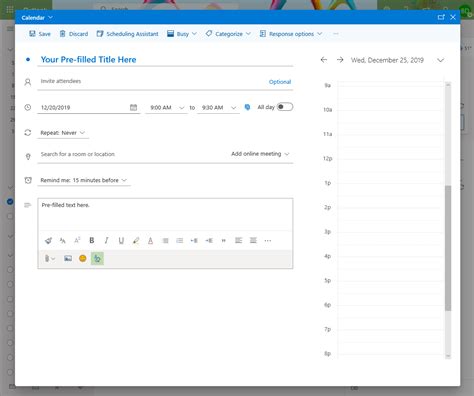Open the attach file paperclip menu

(x=49, y=258)
